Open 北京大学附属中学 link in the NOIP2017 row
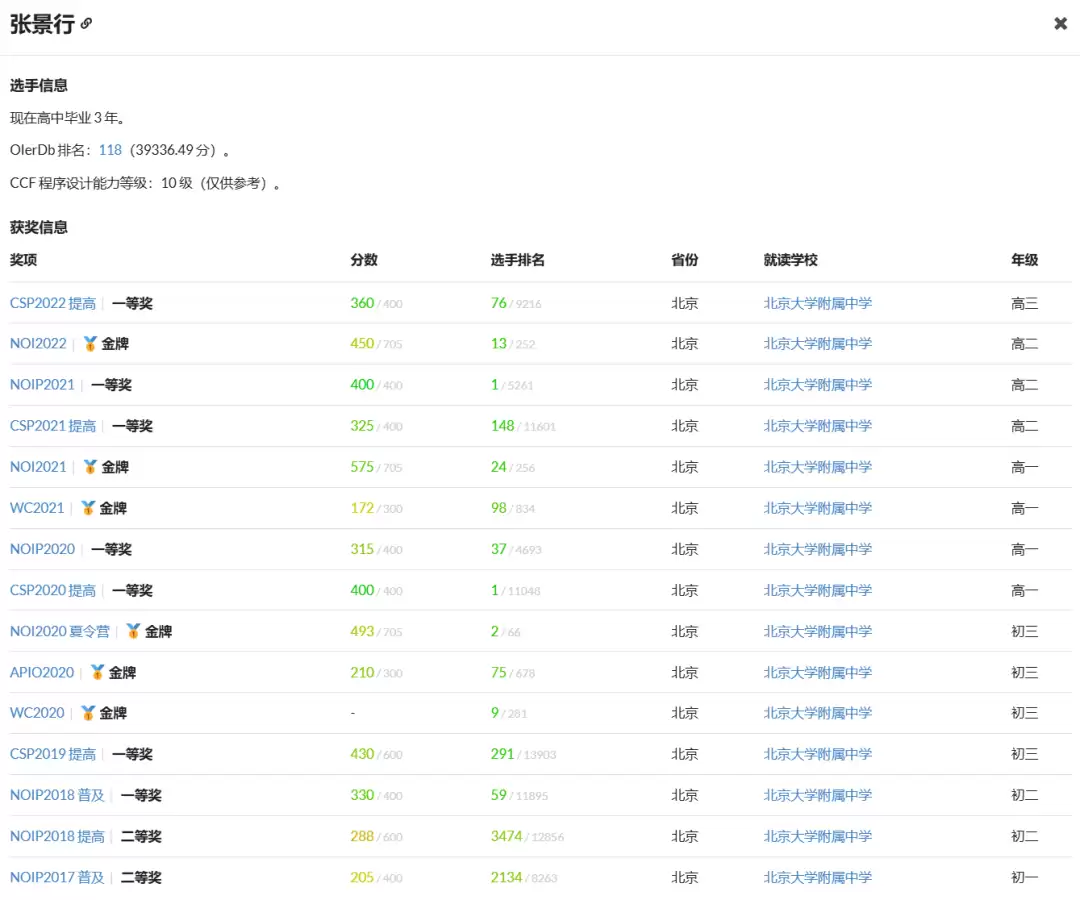1080x900 pixels. pos(817,877)
